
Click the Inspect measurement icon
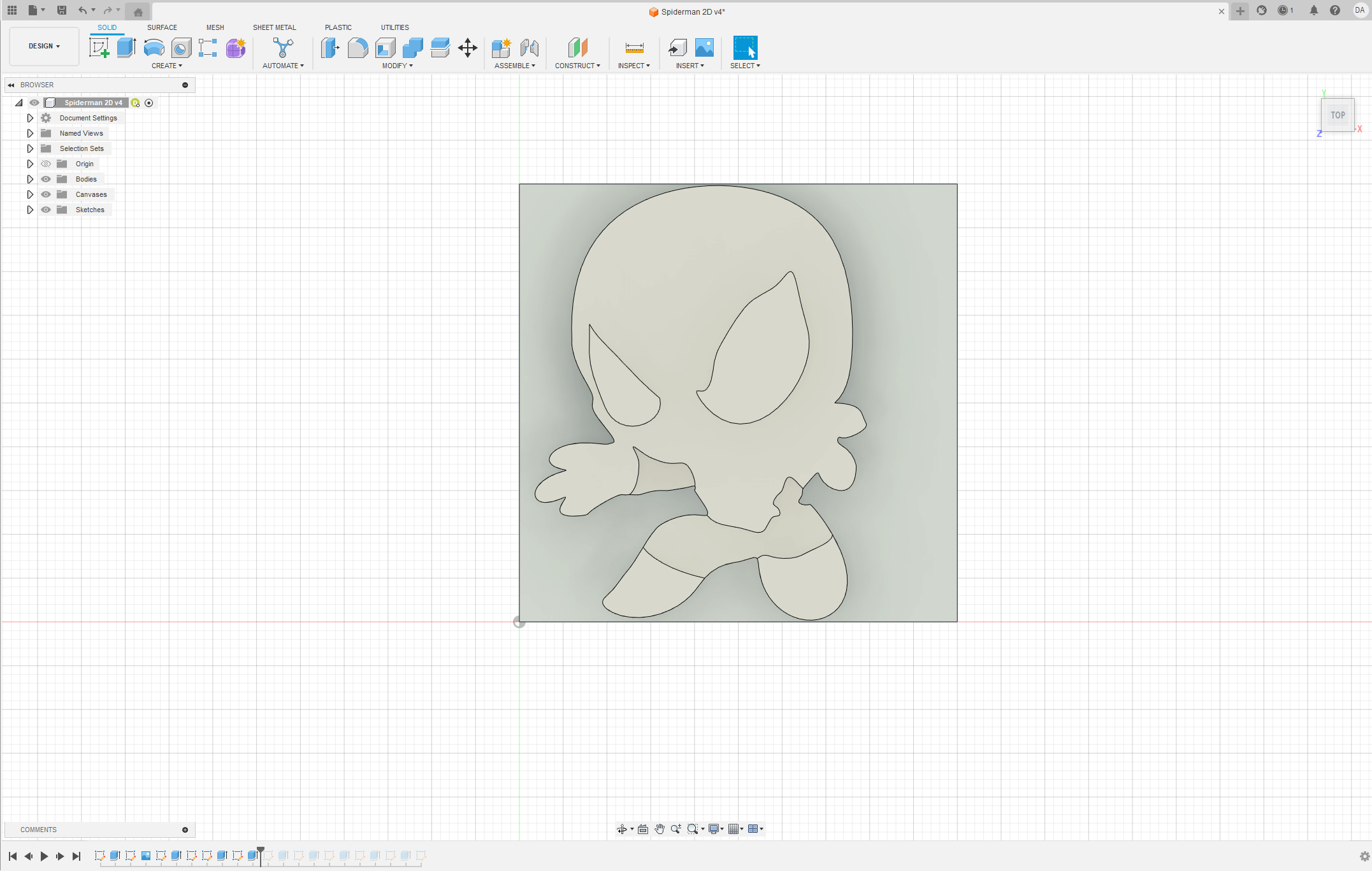[634, 47]
